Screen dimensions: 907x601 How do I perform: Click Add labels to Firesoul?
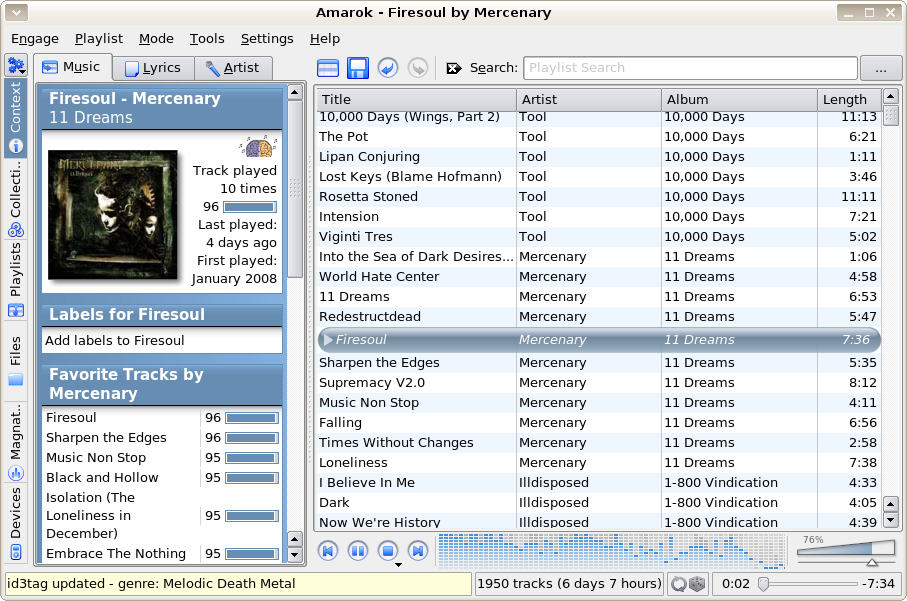pyautogui.click(x=115, y=341)
